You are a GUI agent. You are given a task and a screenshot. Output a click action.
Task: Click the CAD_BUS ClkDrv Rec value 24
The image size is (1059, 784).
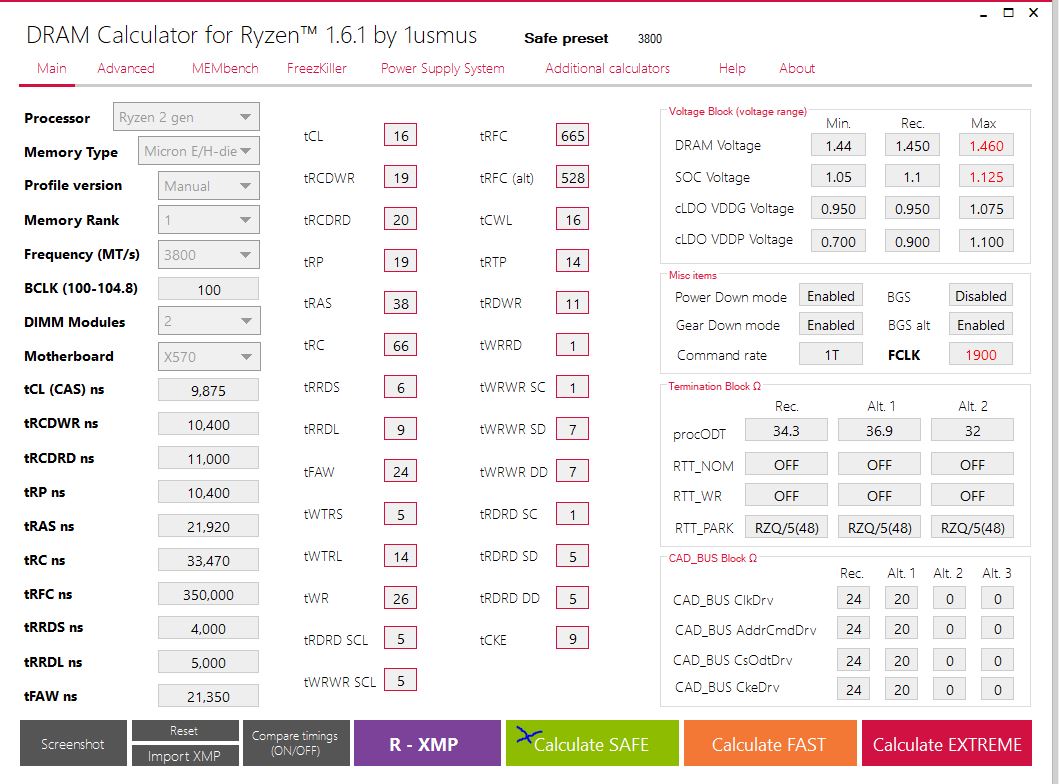coord(854,598)
